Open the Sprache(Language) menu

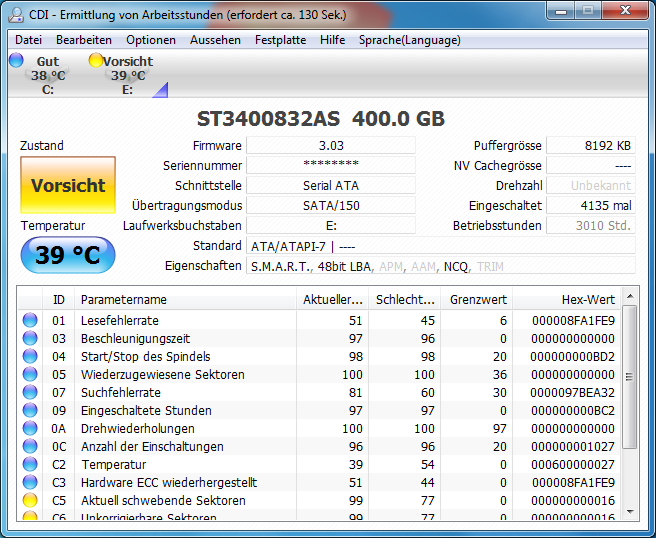[410, 40]
